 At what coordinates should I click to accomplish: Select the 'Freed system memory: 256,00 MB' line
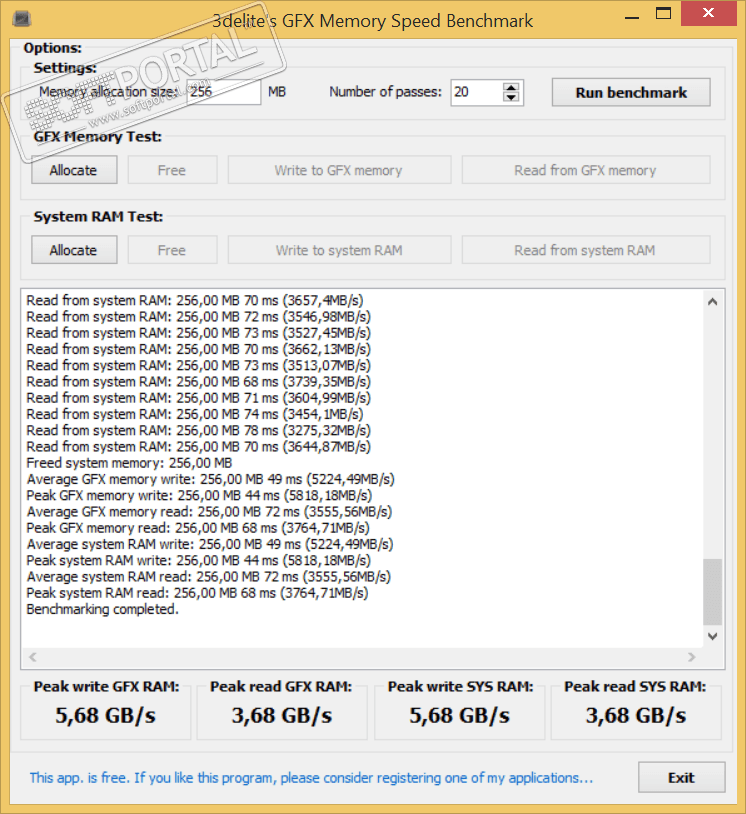(x=129, y=463)
